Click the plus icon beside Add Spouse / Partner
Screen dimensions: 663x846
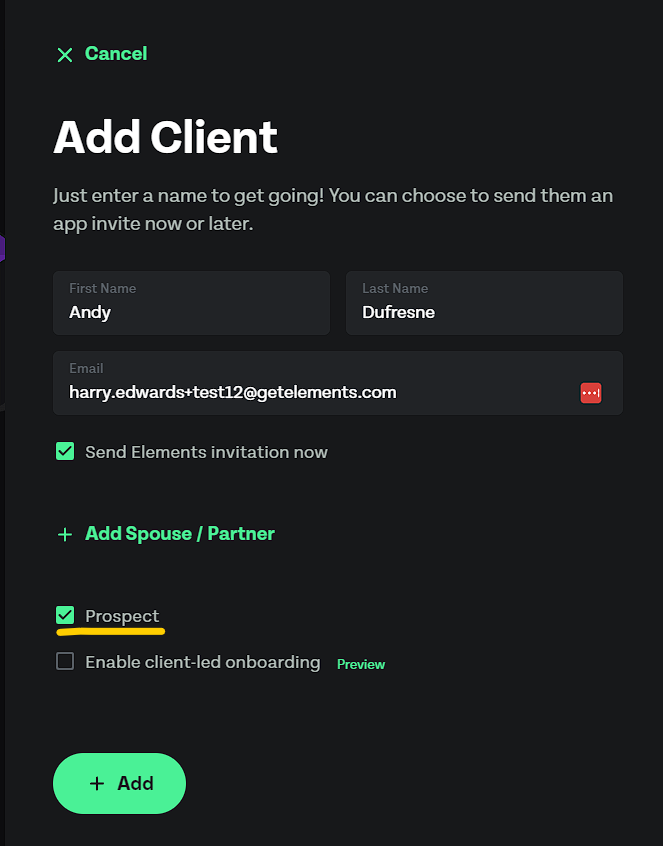[65, 534]
